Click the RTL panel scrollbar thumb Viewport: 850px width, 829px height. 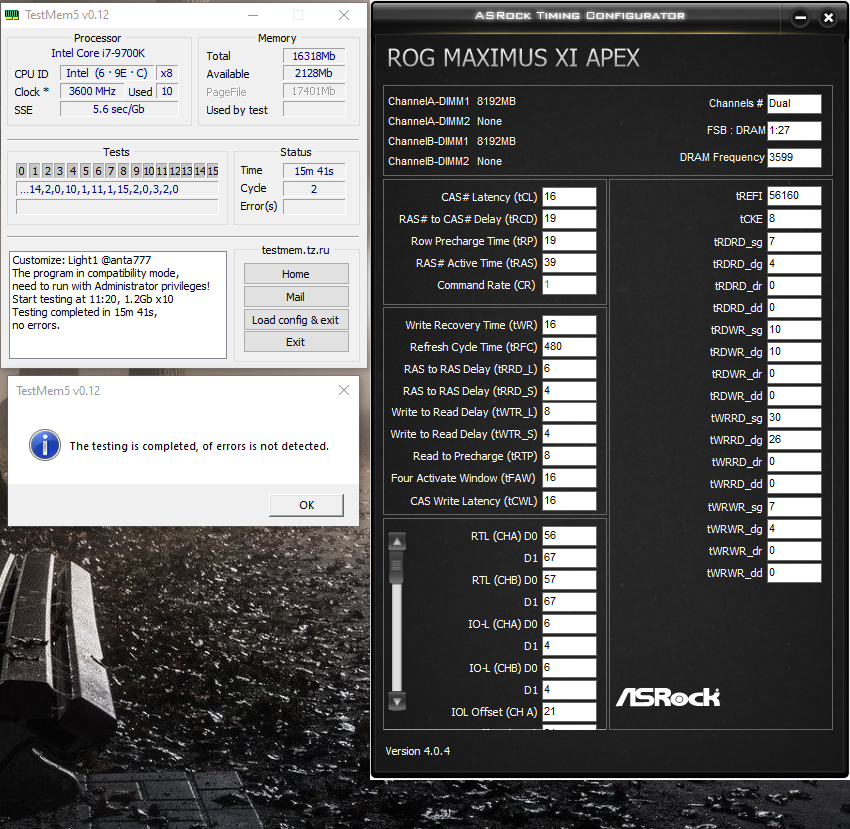397,567
